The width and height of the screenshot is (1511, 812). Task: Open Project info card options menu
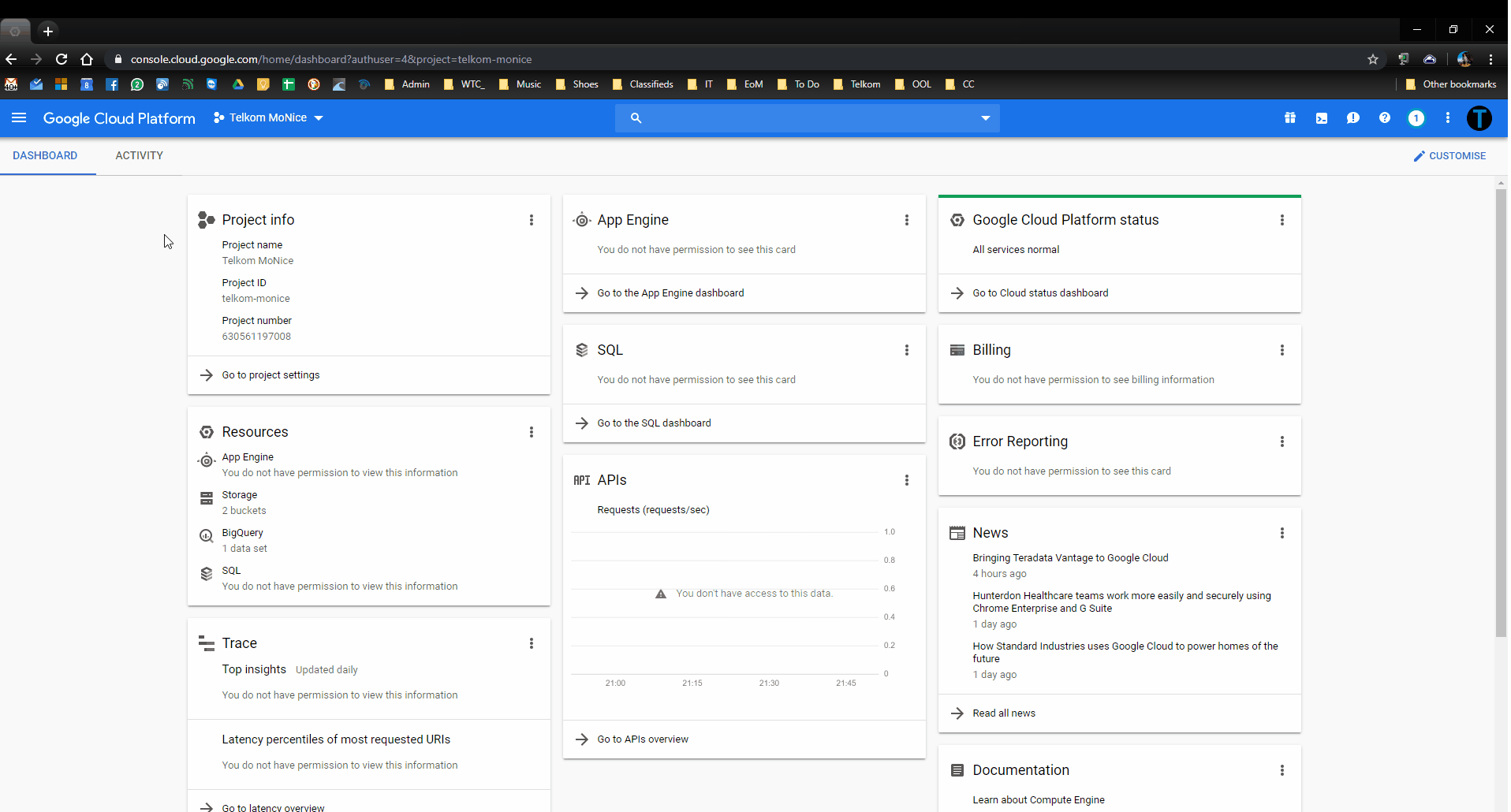point(532,220)
